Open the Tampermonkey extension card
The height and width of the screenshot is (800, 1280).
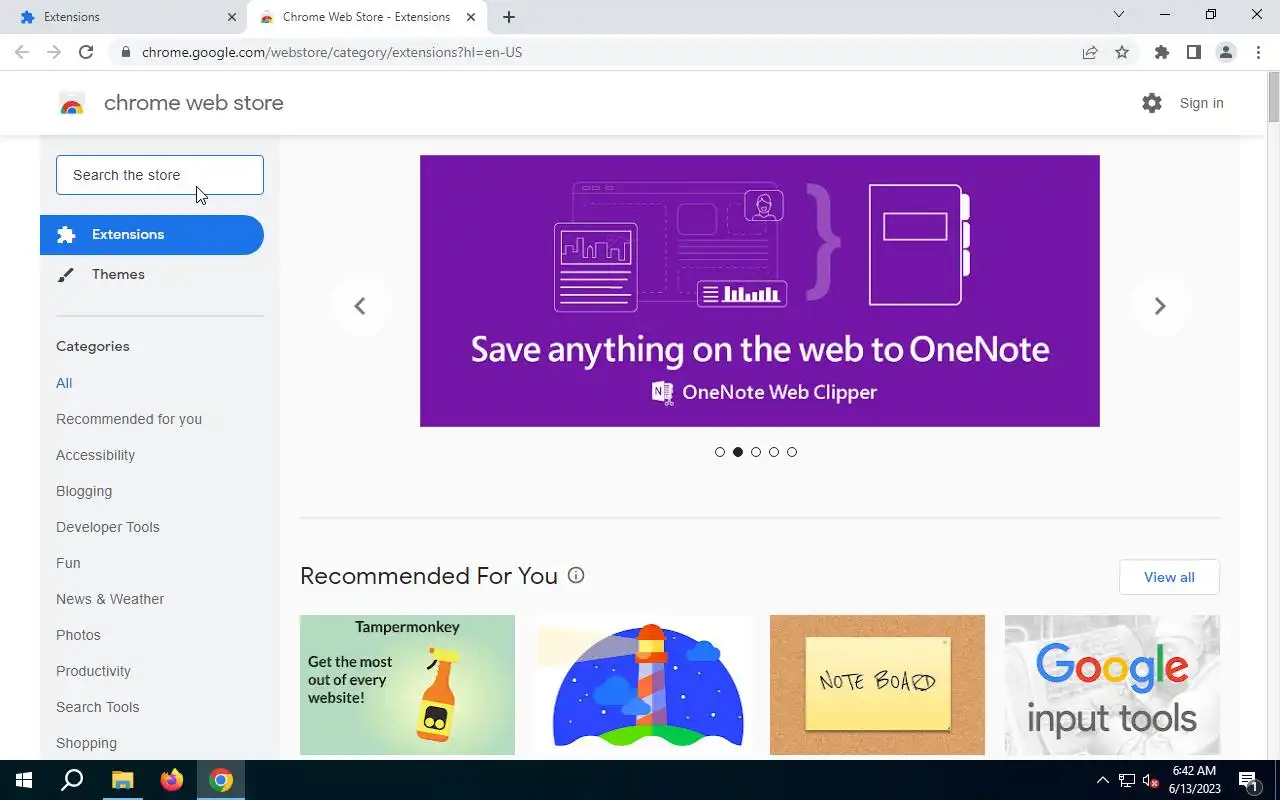point(407,685)
